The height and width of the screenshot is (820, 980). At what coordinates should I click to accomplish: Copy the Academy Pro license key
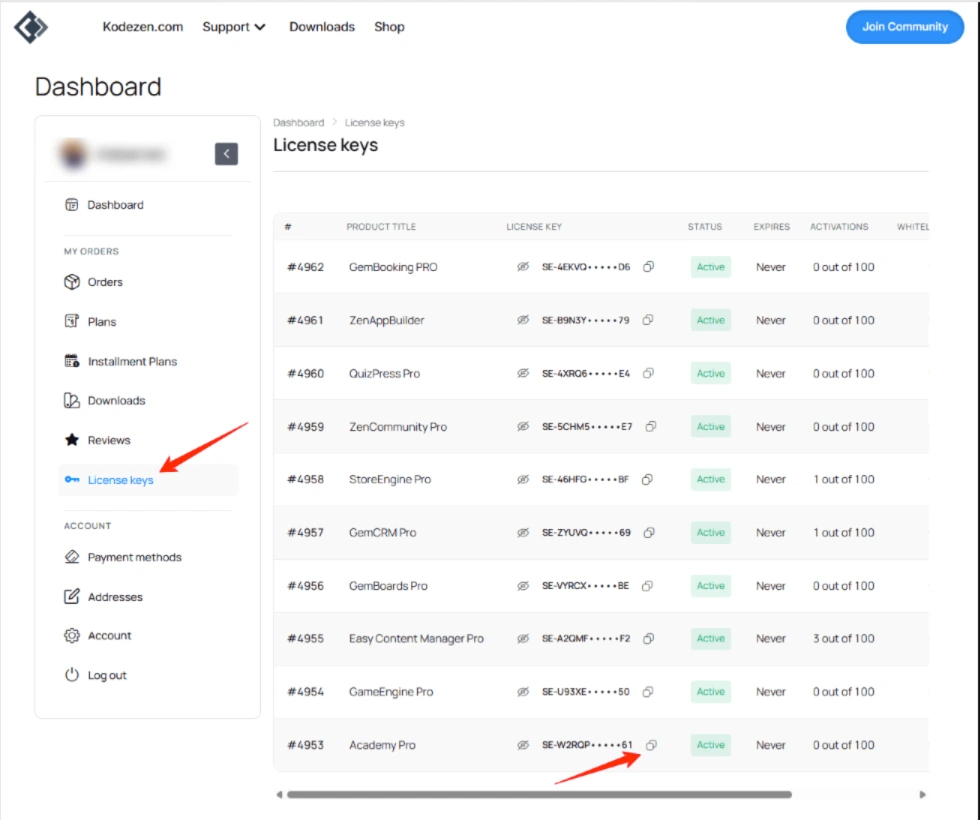pos(651,744)
